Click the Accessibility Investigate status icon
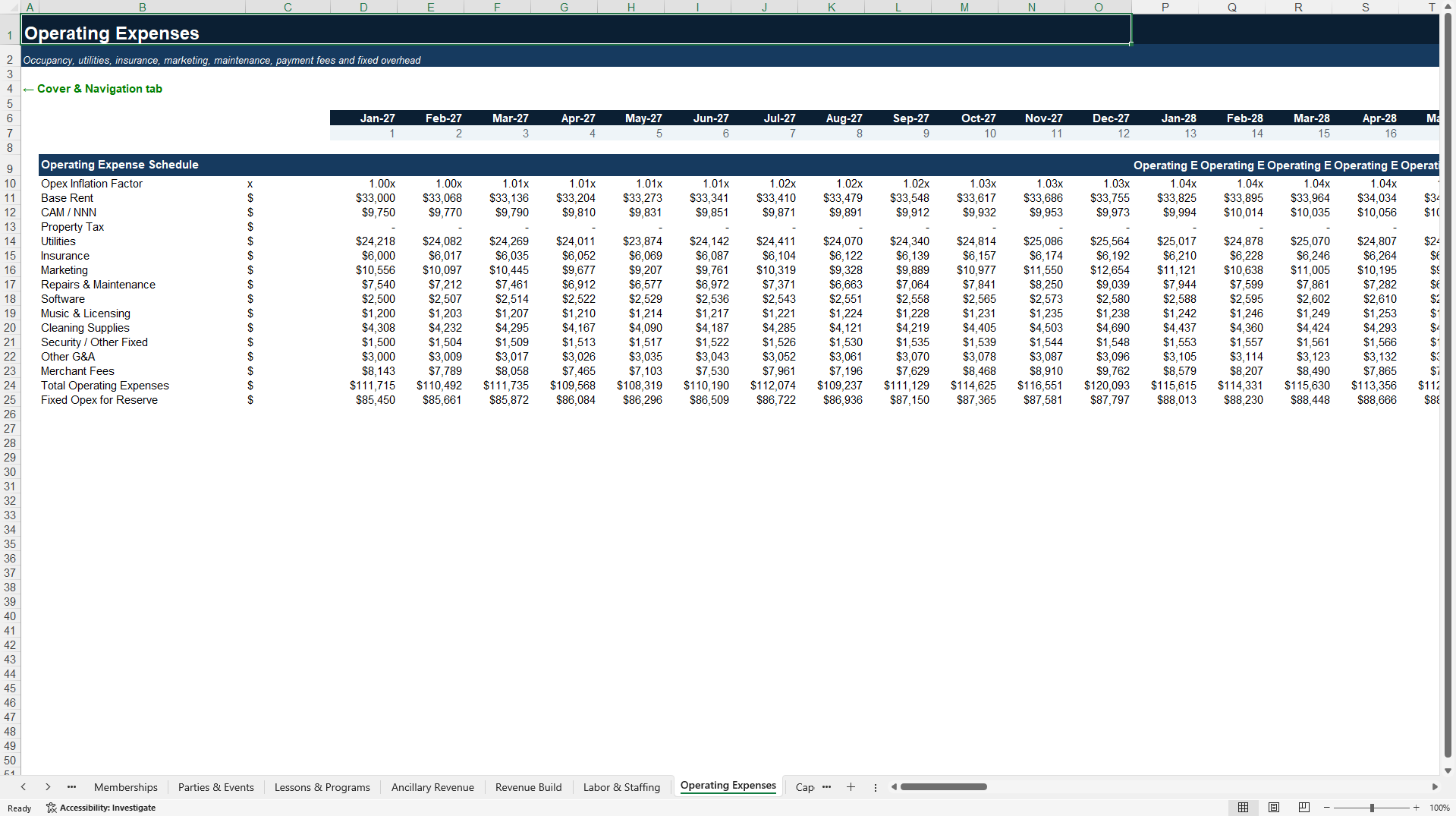 [x=52, y=808]
